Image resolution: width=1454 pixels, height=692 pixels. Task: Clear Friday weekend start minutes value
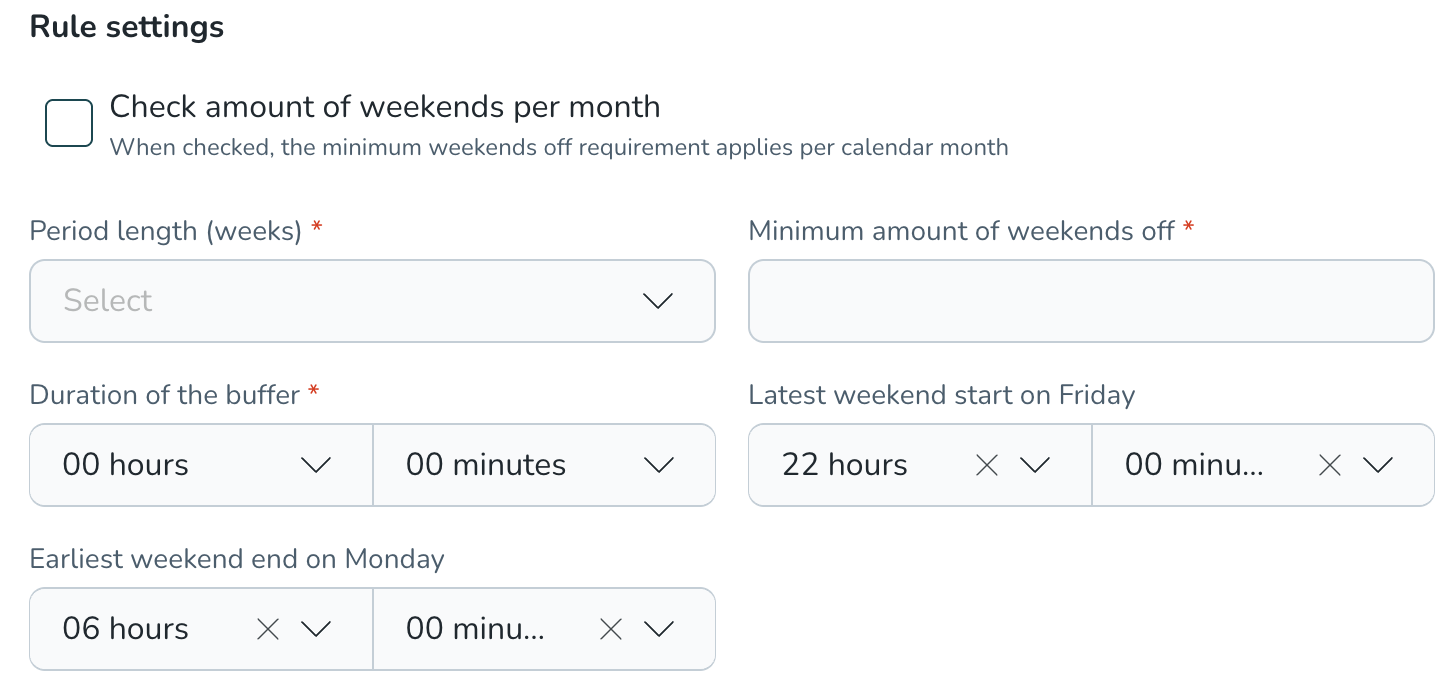[1330, 465]
